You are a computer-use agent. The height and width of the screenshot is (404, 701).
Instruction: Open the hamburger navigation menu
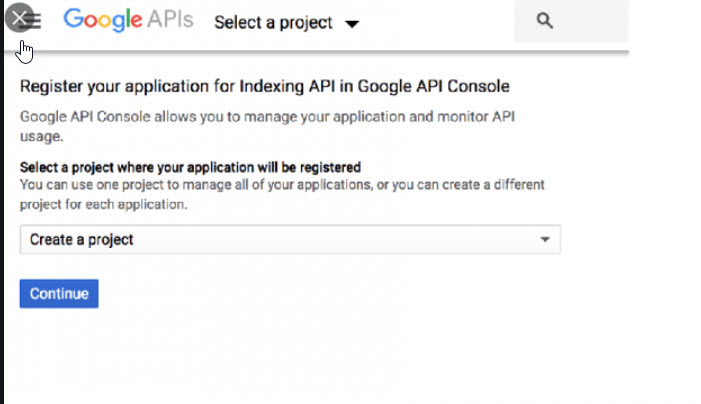click(34, 21)
